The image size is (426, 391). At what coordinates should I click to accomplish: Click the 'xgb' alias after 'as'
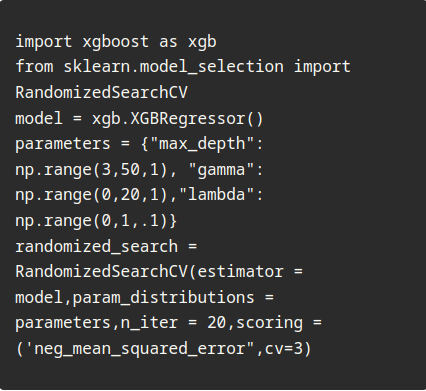[x=202, y=43]
